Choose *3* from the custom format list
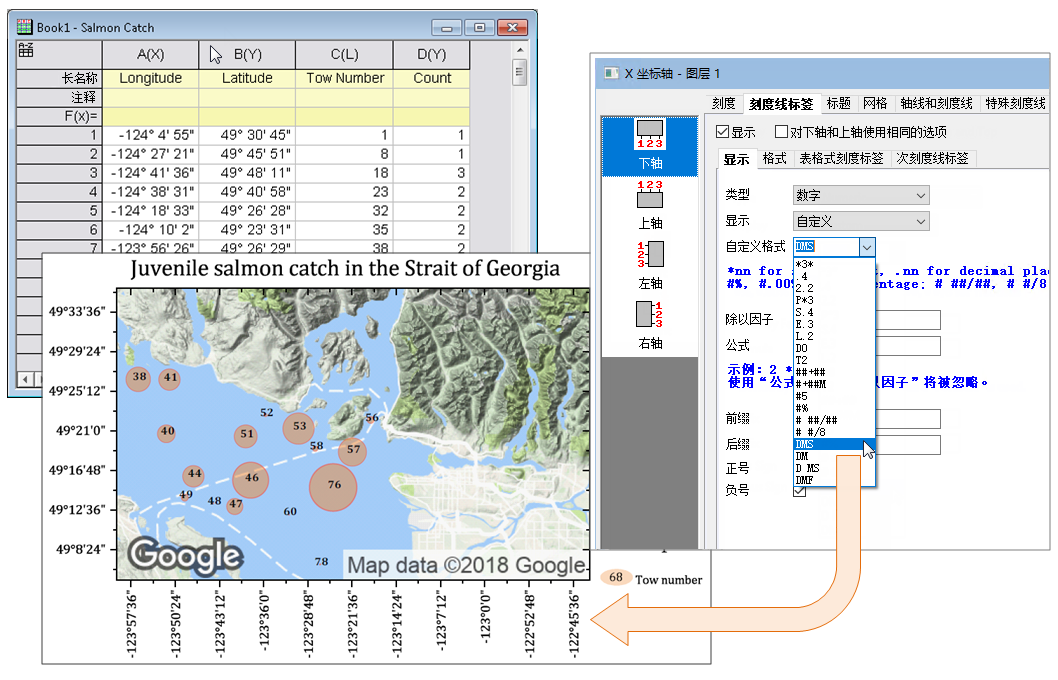Viewport: 1058px width, 680px height. click(833, 264)
